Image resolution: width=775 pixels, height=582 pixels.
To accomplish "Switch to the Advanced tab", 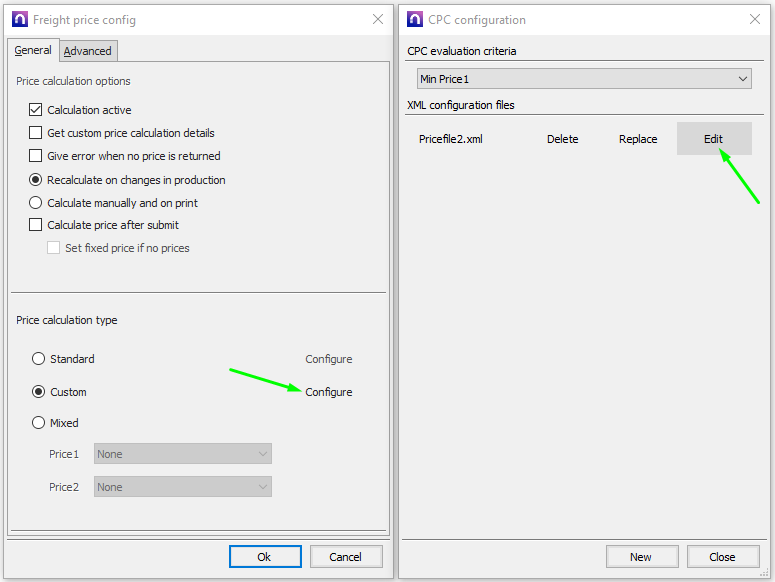I will (x=88, y=51).
